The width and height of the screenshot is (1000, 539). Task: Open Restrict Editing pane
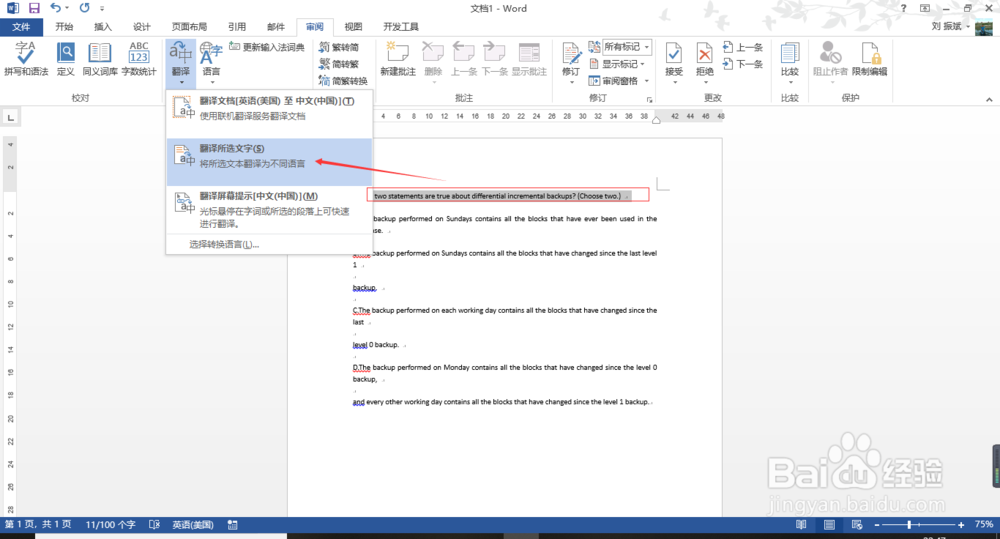[870, 59]
